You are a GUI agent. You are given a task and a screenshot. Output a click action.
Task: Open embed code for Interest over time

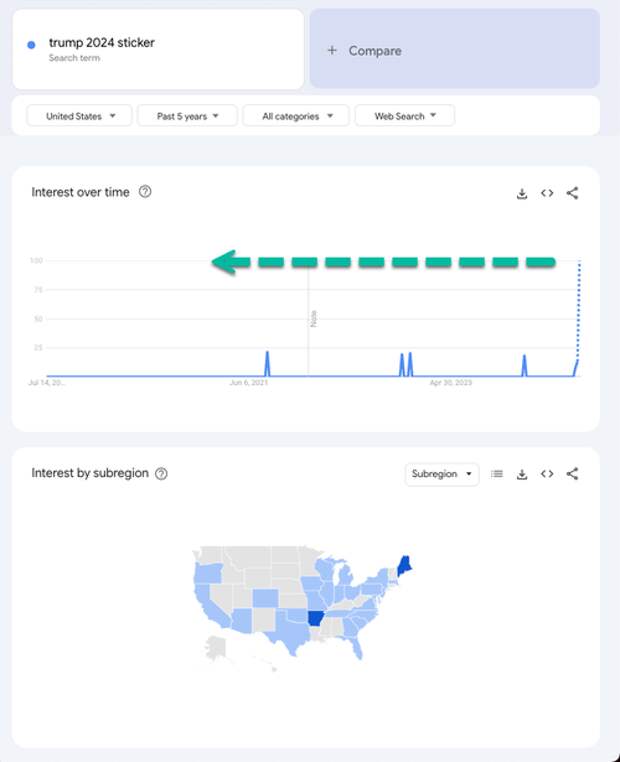click(547, 193)
